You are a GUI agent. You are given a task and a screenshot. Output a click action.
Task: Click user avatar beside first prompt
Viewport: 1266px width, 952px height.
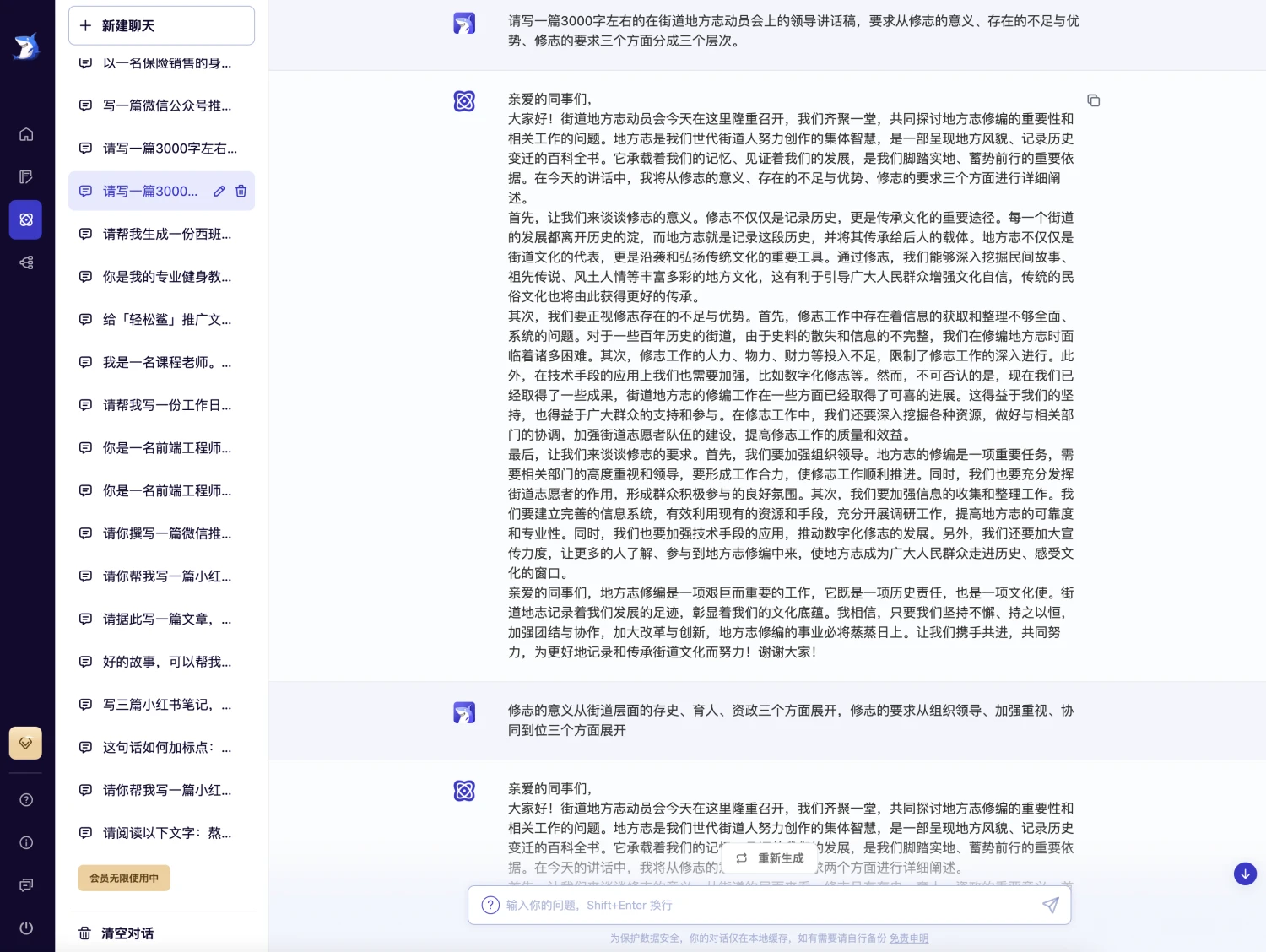click(x=464, y=24)
